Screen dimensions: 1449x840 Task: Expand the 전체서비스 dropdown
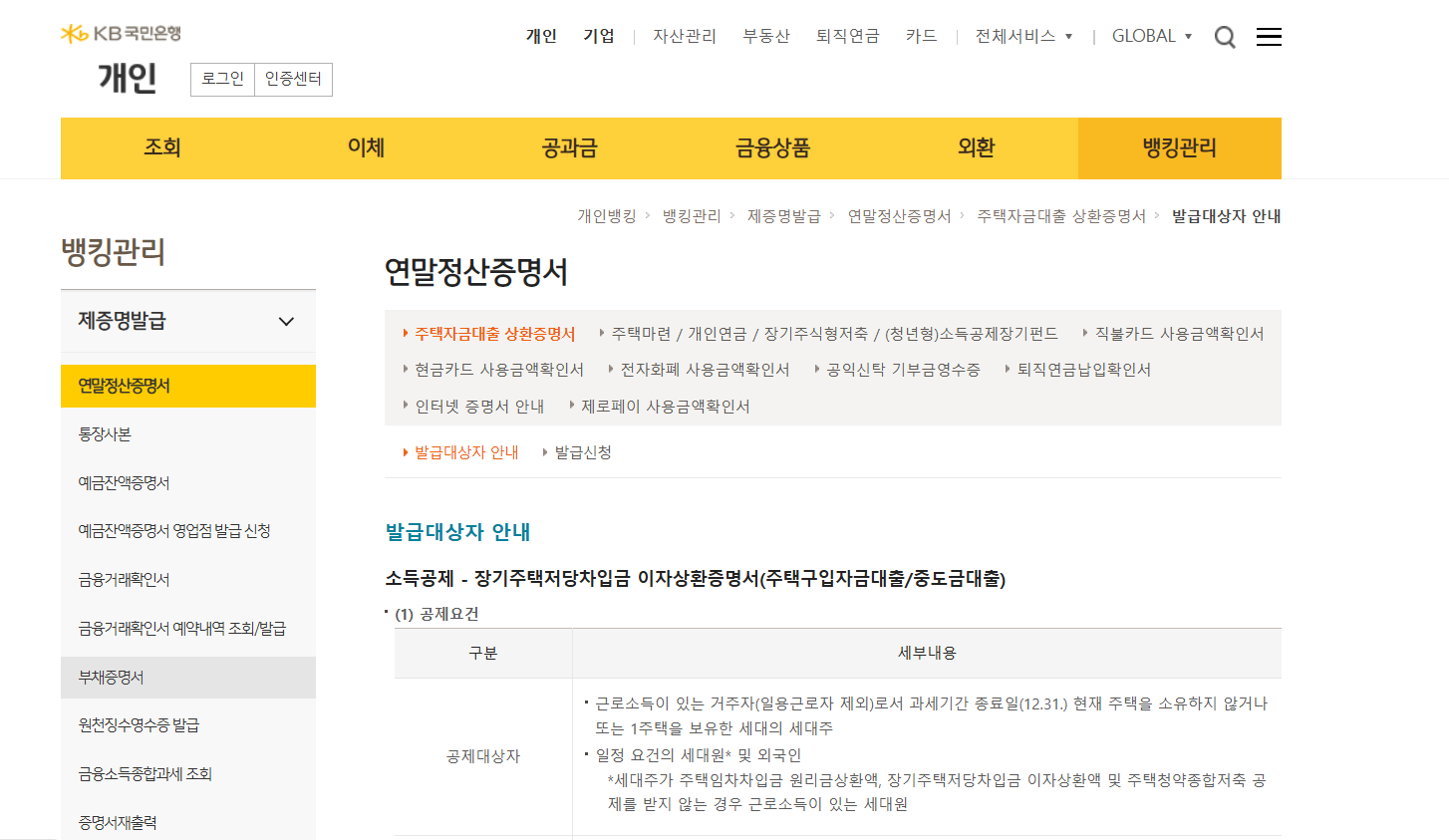[1023, 36]
